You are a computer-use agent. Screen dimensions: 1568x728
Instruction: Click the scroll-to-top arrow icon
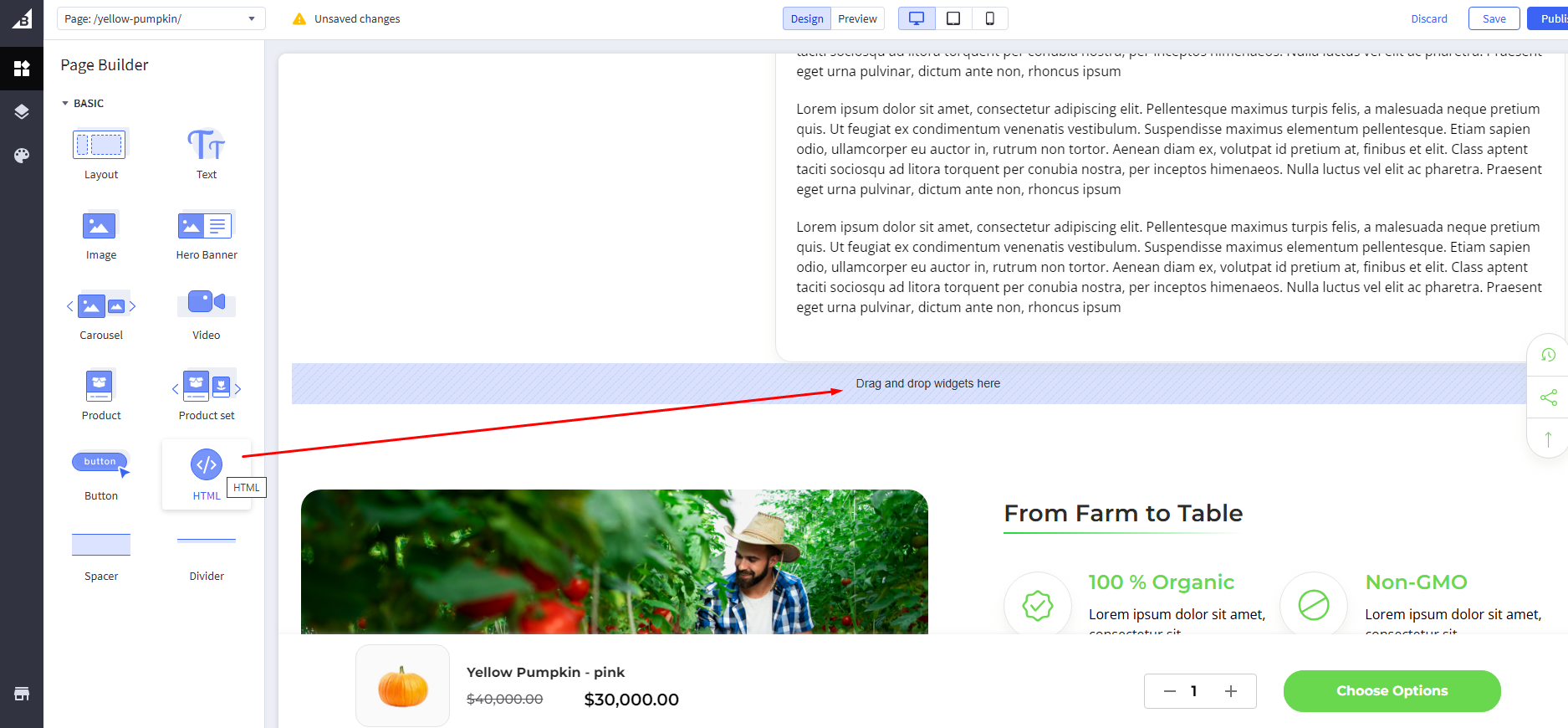coord(1548,438)
